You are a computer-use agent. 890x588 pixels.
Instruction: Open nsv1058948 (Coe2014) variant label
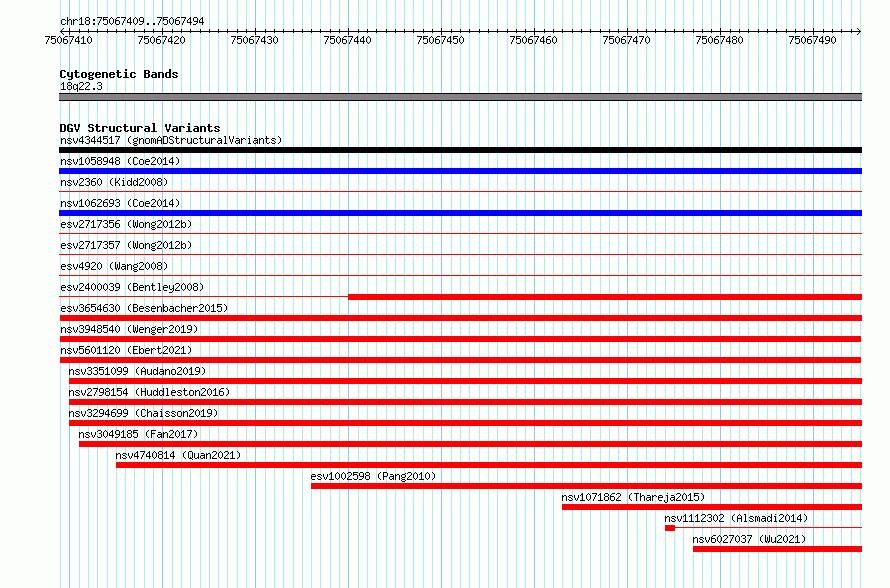(x=120, y=161)
